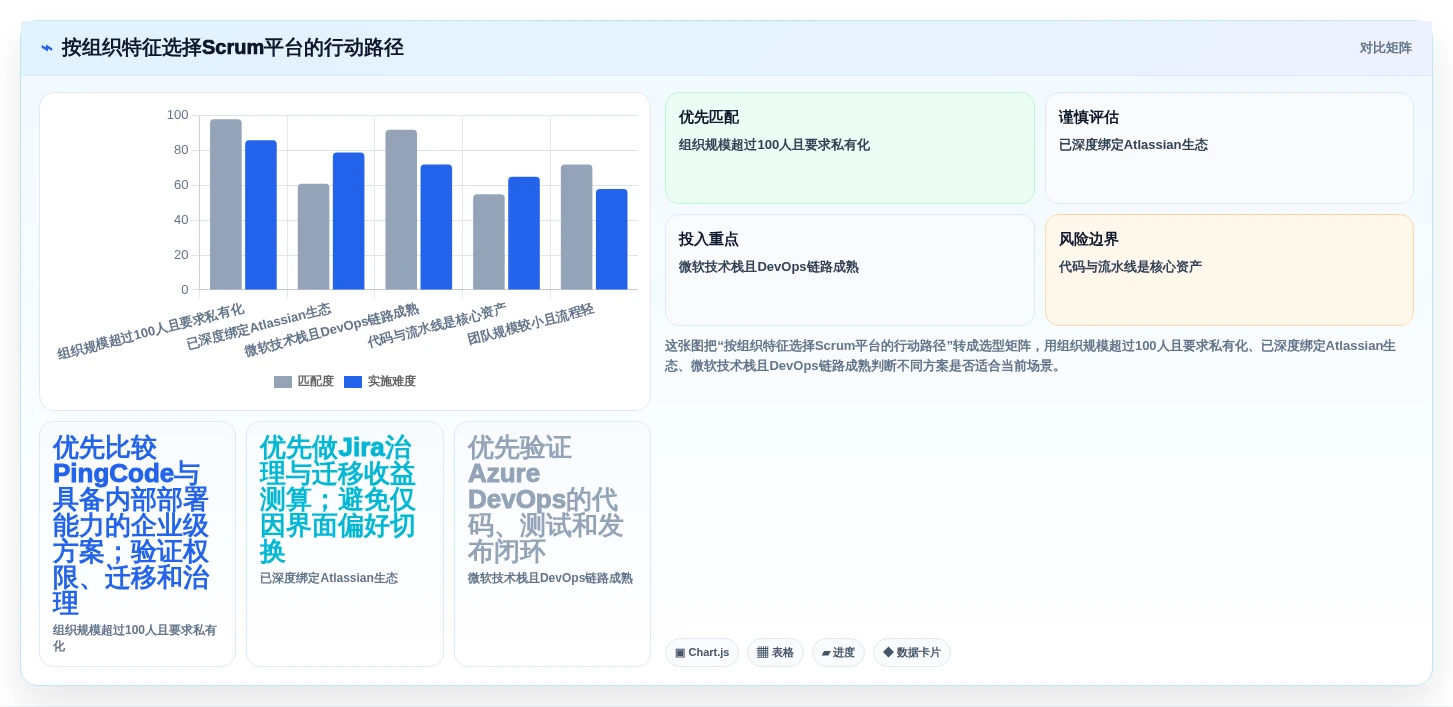
Task: Click the 对比矩阵 label in header
Action: (1385, 48)
